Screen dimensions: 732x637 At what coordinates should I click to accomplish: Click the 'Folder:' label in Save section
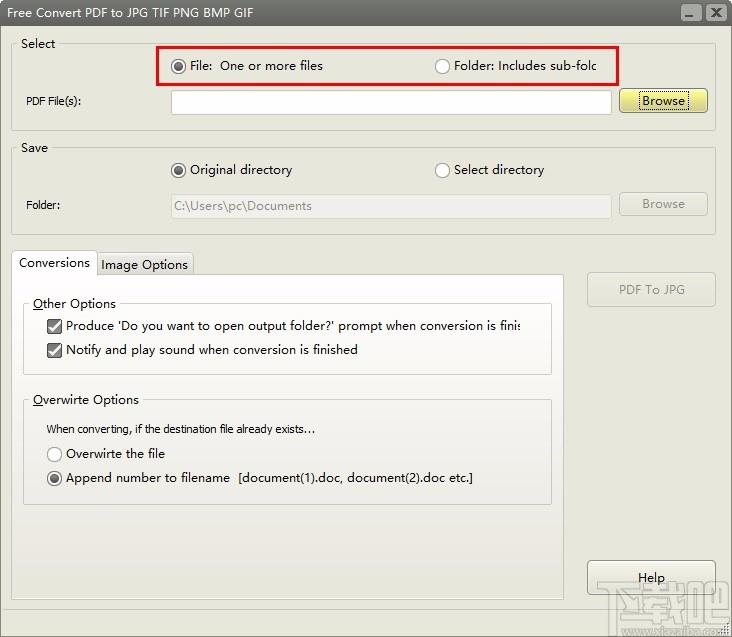(x=43, y=205)
